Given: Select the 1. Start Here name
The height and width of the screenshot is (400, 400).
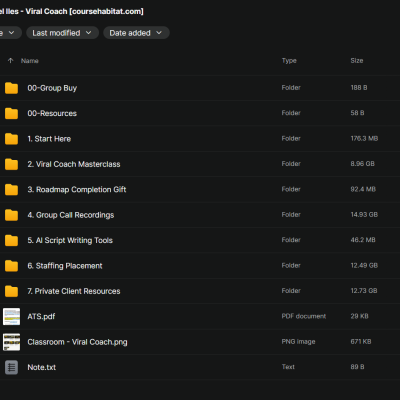Looking at the screenshot, I should [x=49, y=139].
